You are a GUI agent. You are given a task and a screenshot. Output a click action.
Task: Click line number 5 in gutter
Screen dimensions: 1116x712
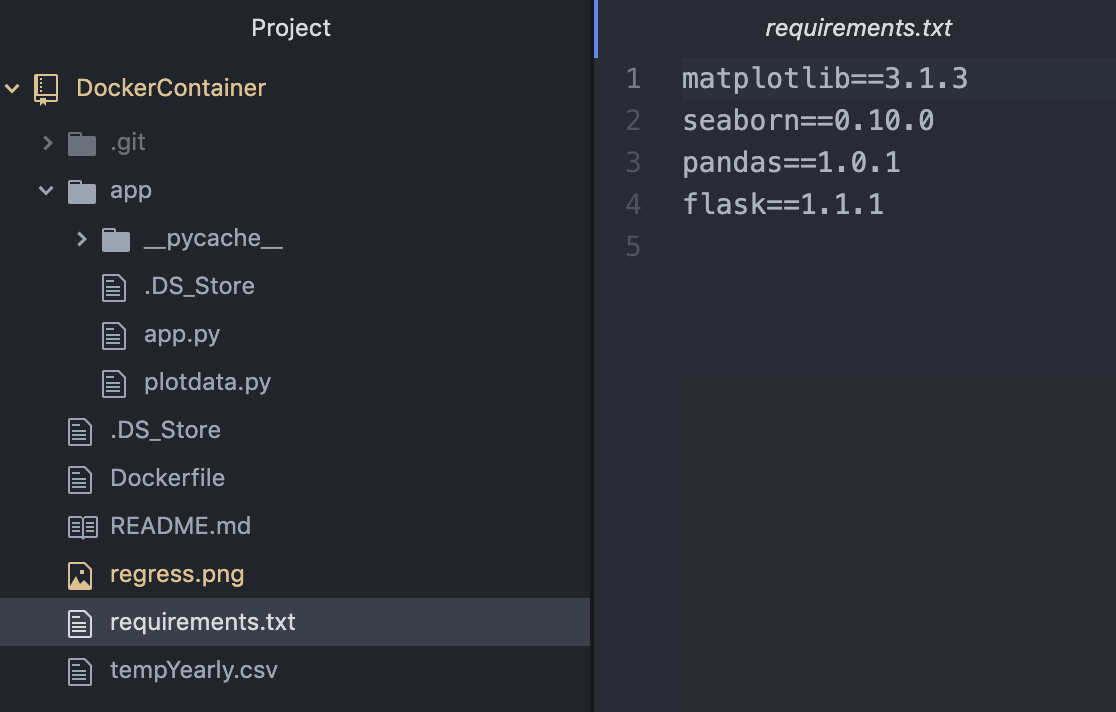633,246
